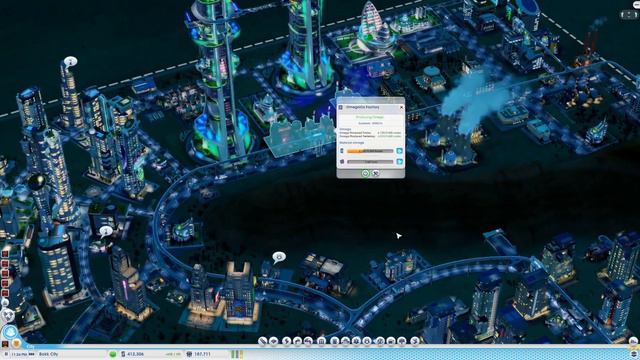Click the second shipment storage transfer button
This screenshot has width=640, height=360.
click(x=400, y=162)
